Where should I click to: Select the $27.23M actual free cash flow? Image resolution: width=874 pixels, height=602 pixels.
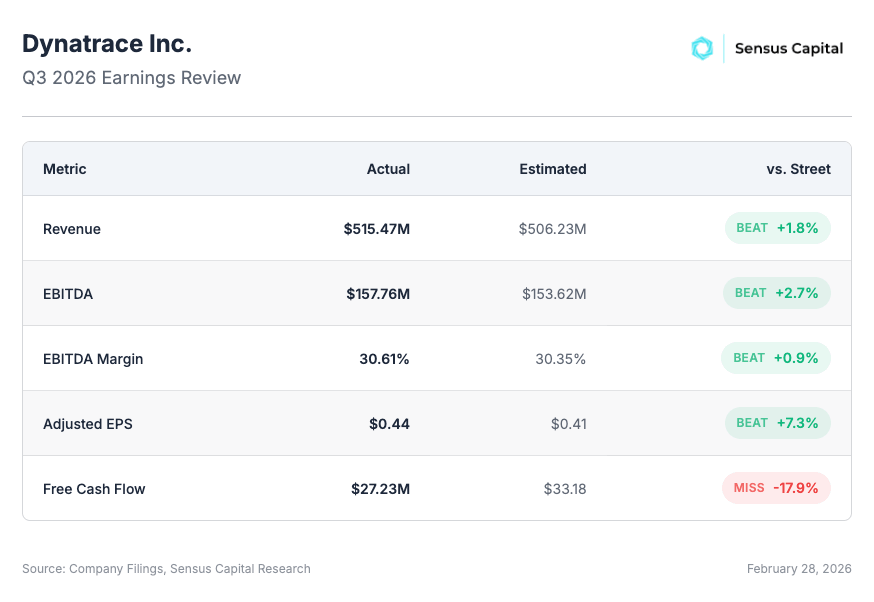coord(381,489)
